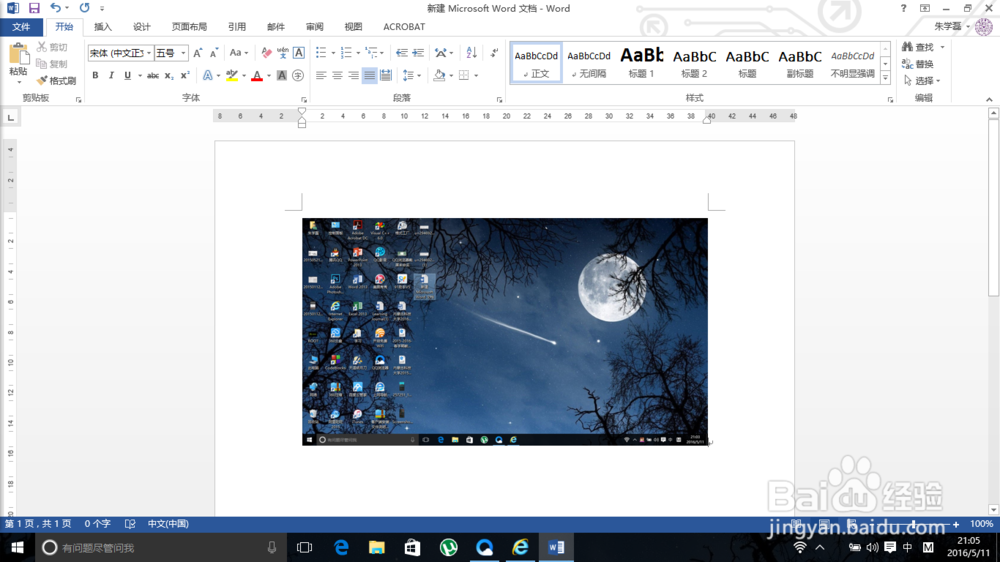Select the inserted desktop screenshot image
The width and height of the screenshot is (1000, 562).
[x=504, y=331]
